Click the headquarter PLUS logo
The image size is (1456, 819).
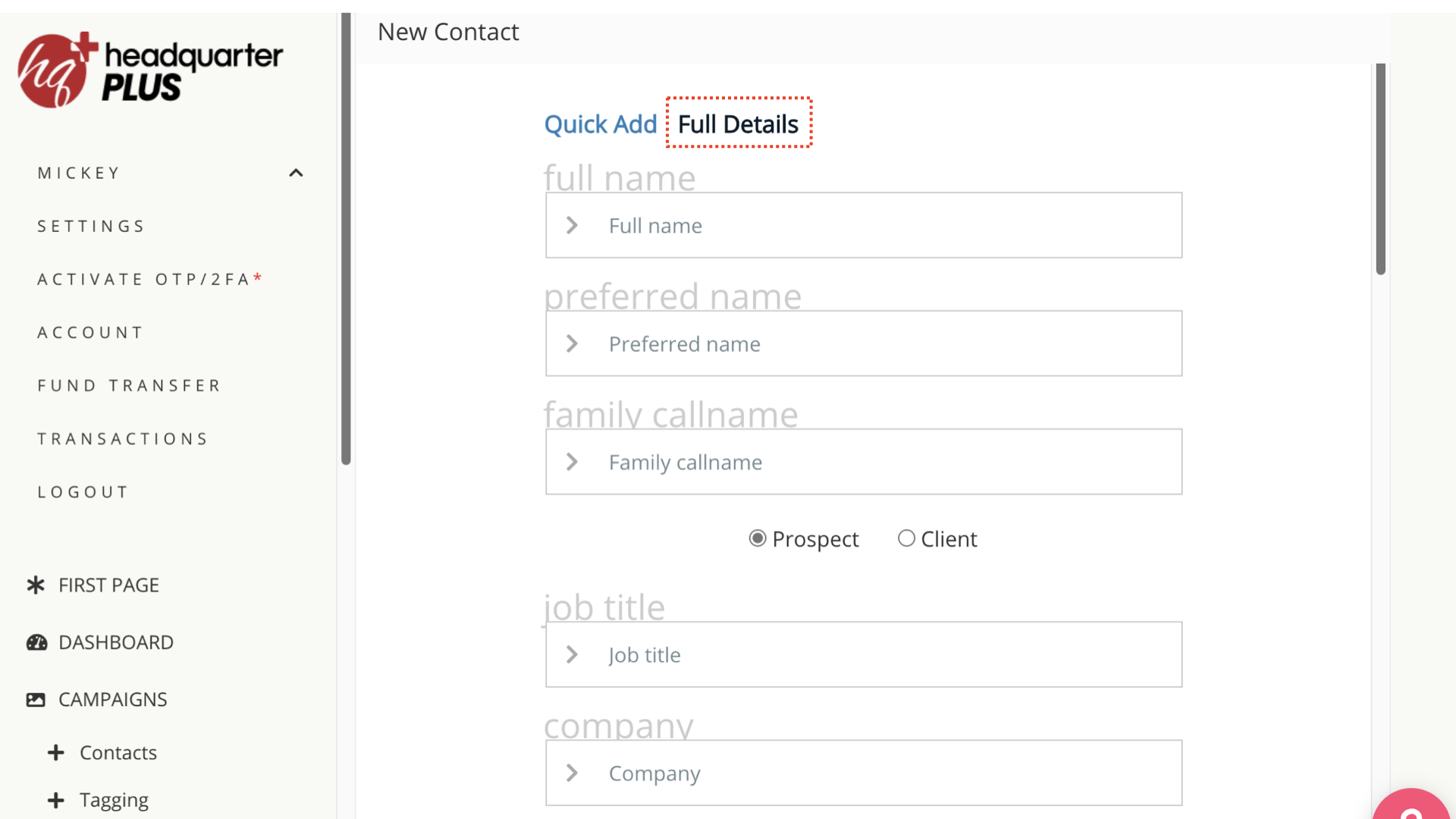(x=150, y=70)
